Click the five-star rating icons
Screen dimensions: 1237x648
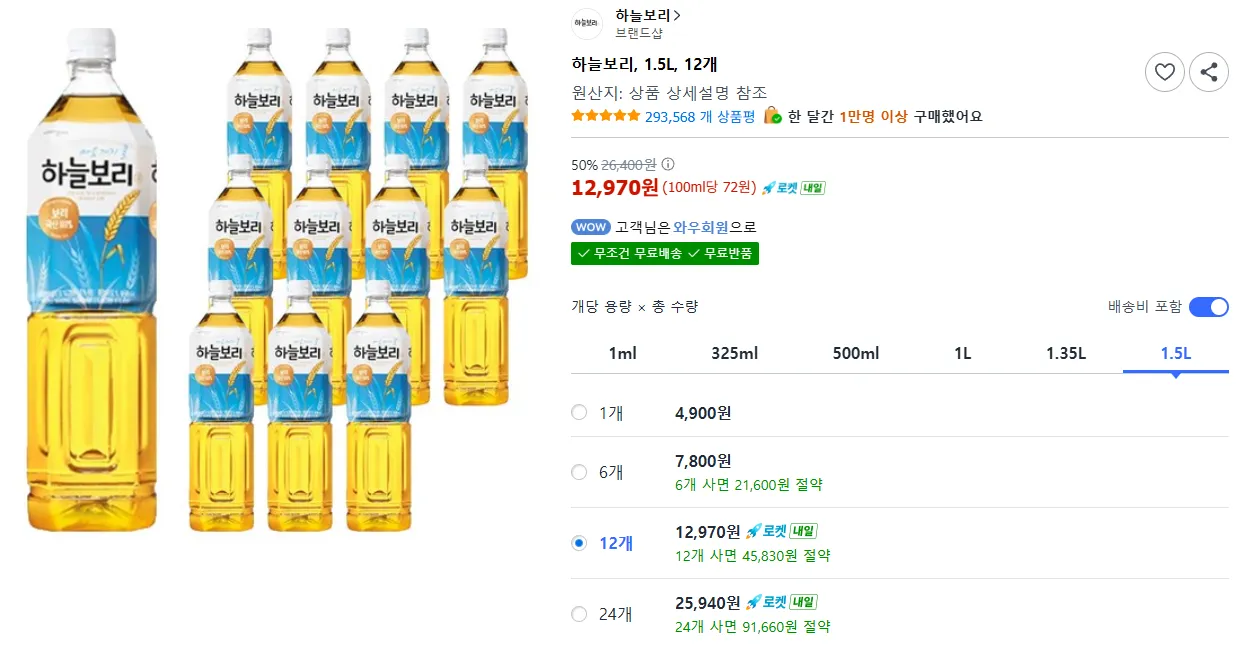(605, 116)
